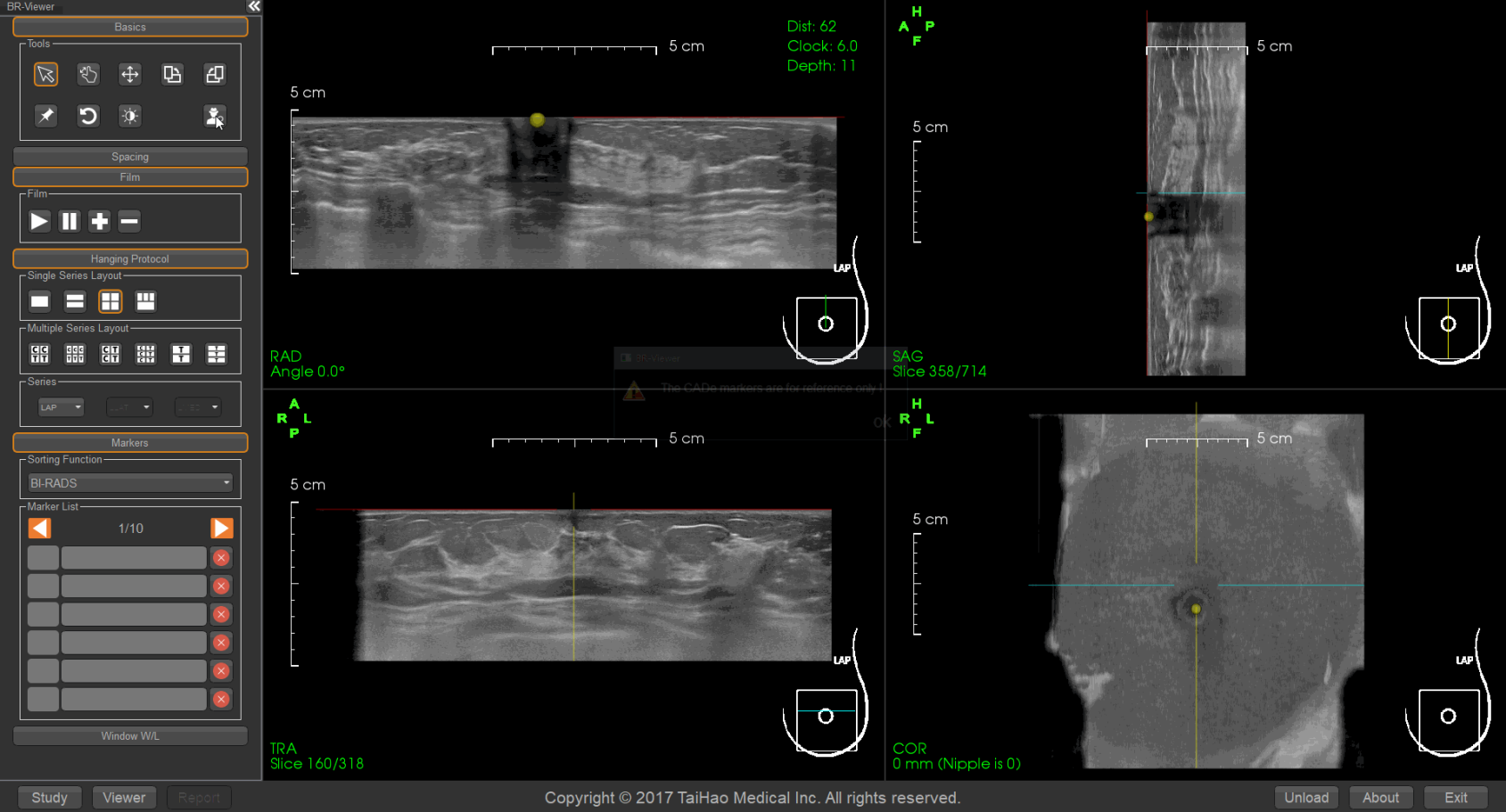1506x812 pixels.
Task: Select the arrow pointer tool
Action: (x=45, y=74)
